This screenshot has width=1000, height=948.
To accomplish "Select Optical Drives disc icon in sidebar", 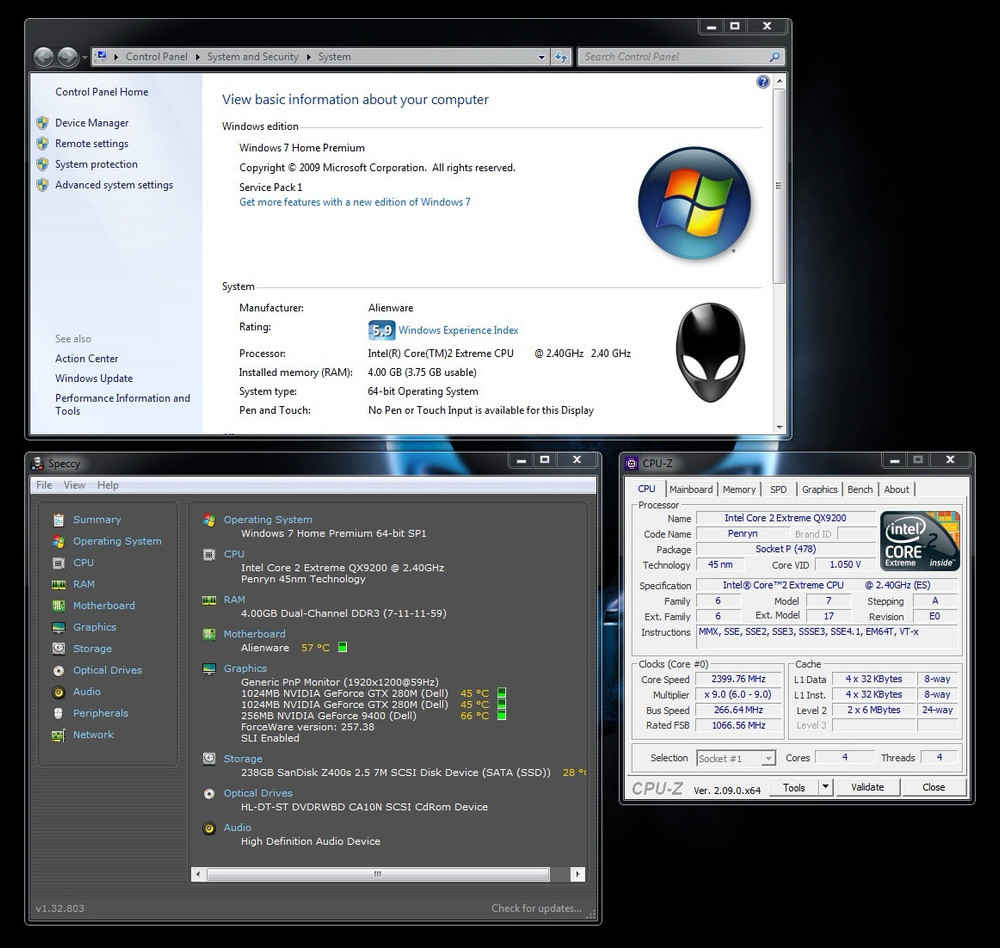I will point(59,670).
